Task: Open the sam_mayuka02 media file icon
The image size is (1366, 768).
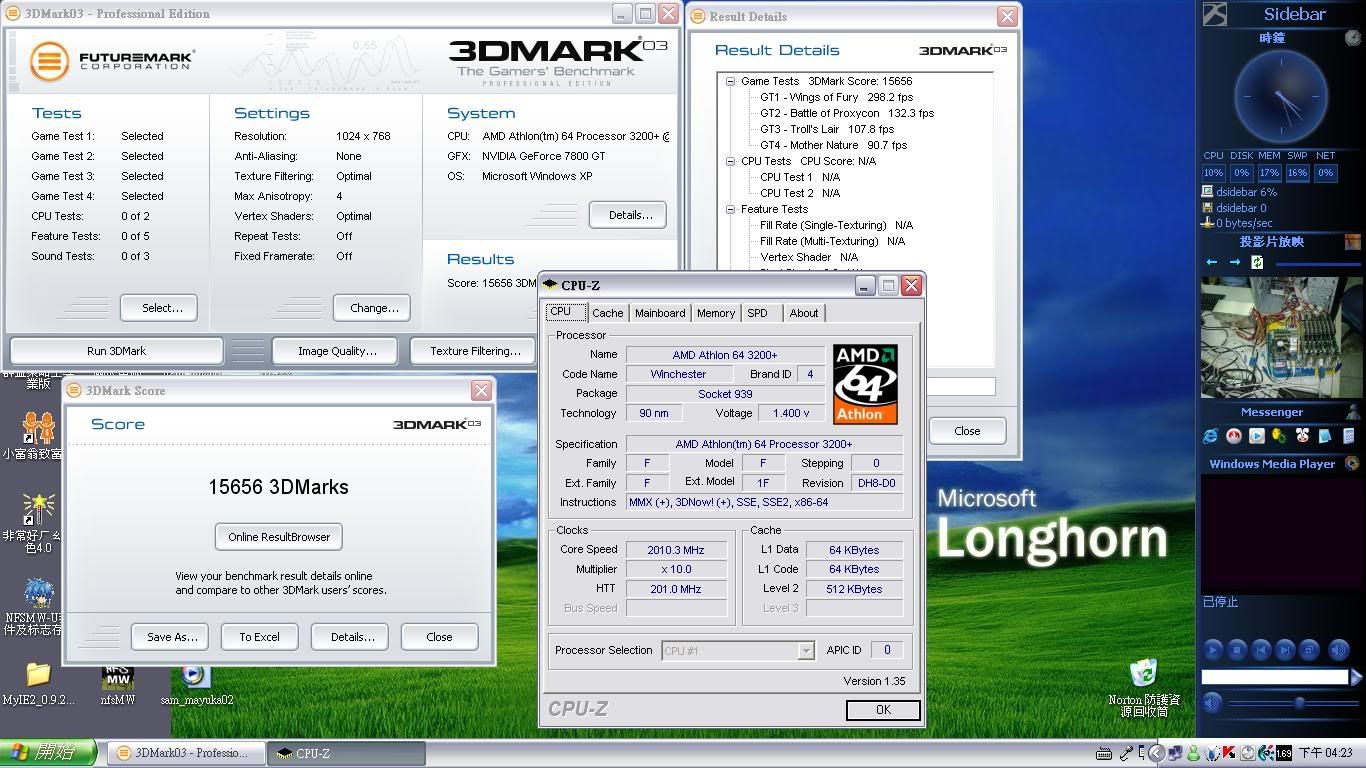Action: [195, 676]
